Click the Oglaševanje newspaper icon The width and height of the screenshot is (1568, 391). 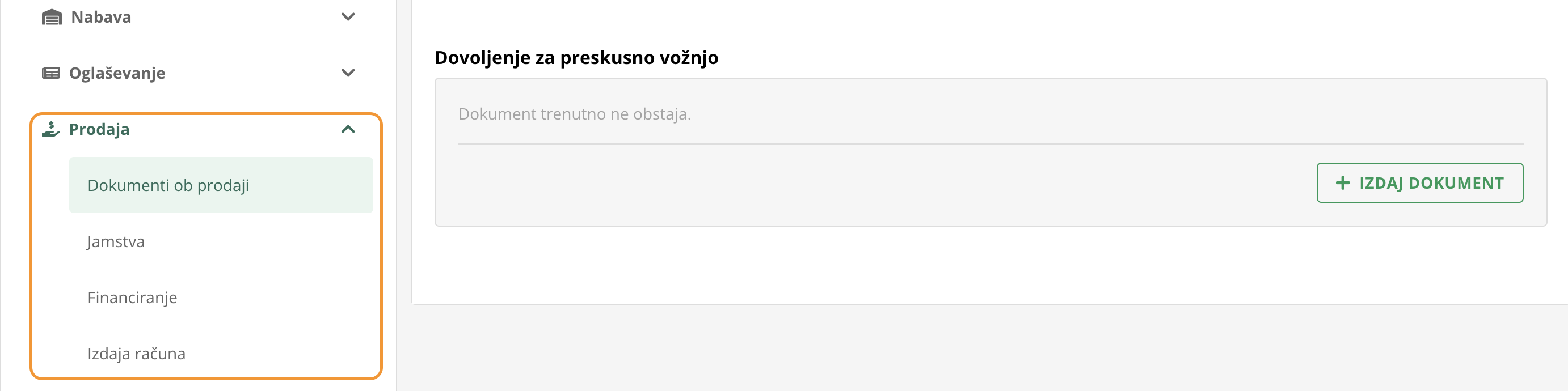pyautogui.click(x=51, y=73)
